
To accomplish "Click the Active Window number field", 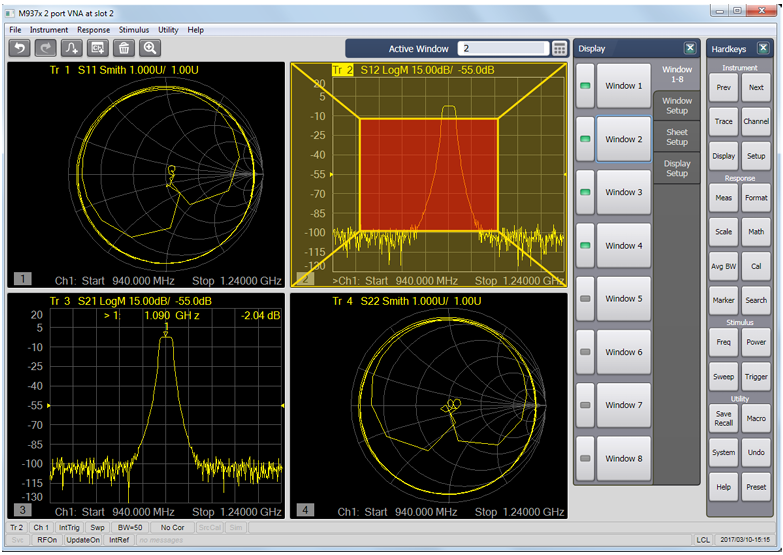I will [503, 48].
